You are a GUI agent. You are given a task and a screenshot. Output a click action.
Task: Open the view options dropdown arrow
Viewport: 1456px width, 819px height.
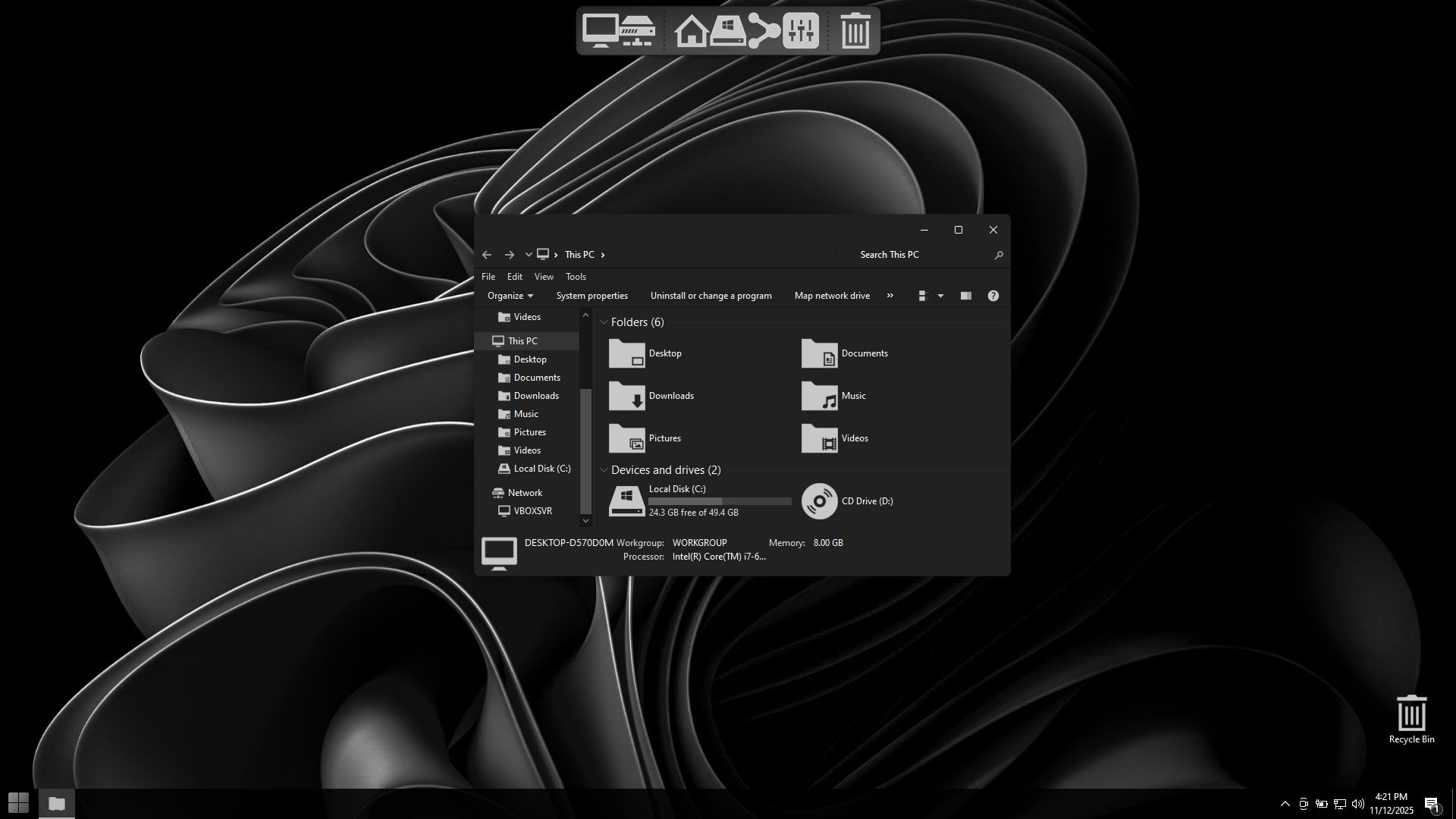[940, 296]
